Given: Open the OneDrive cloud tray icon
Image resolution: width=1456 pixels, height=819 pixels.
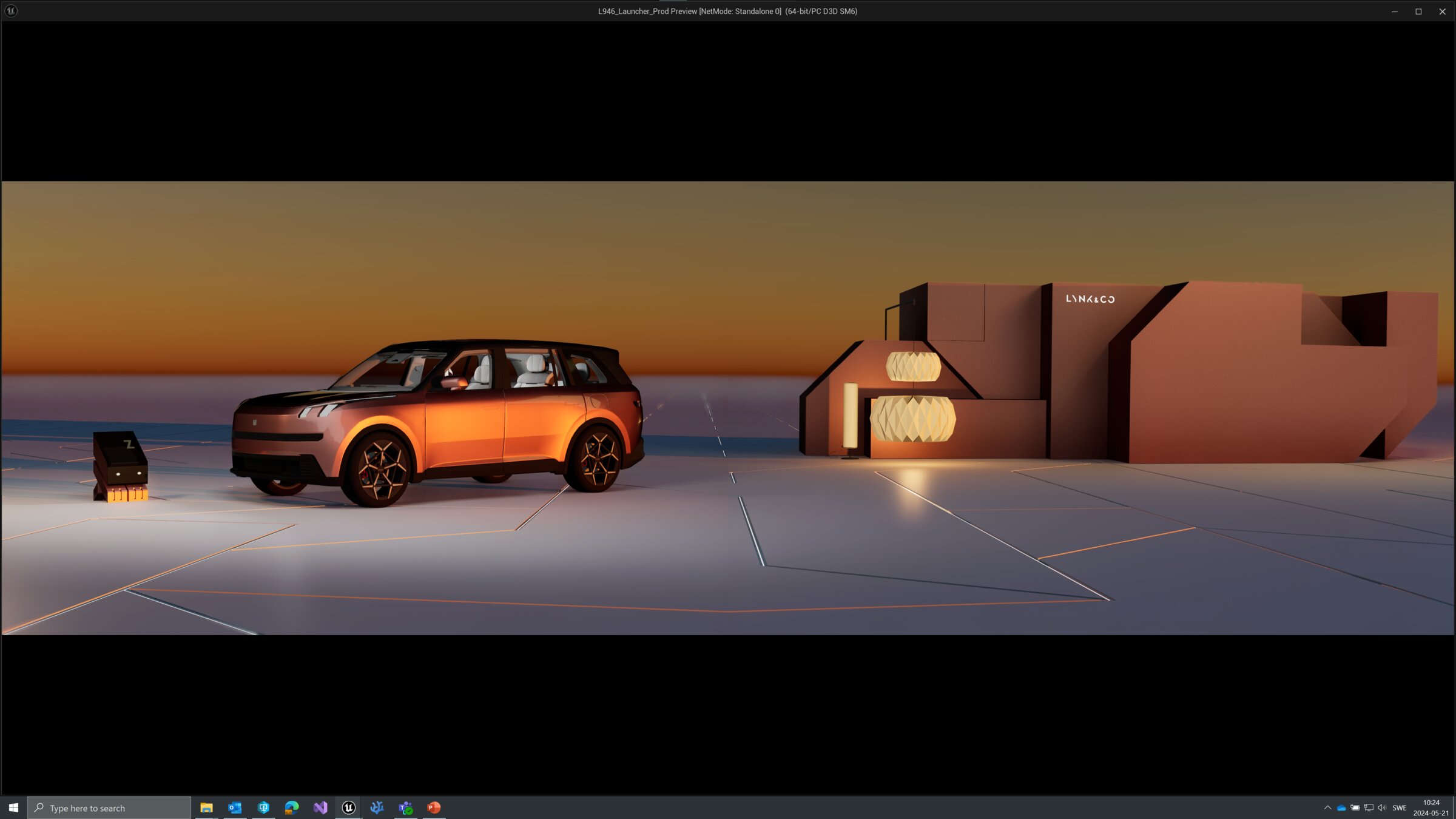Looking at the screenshot, I should 1341,807.
